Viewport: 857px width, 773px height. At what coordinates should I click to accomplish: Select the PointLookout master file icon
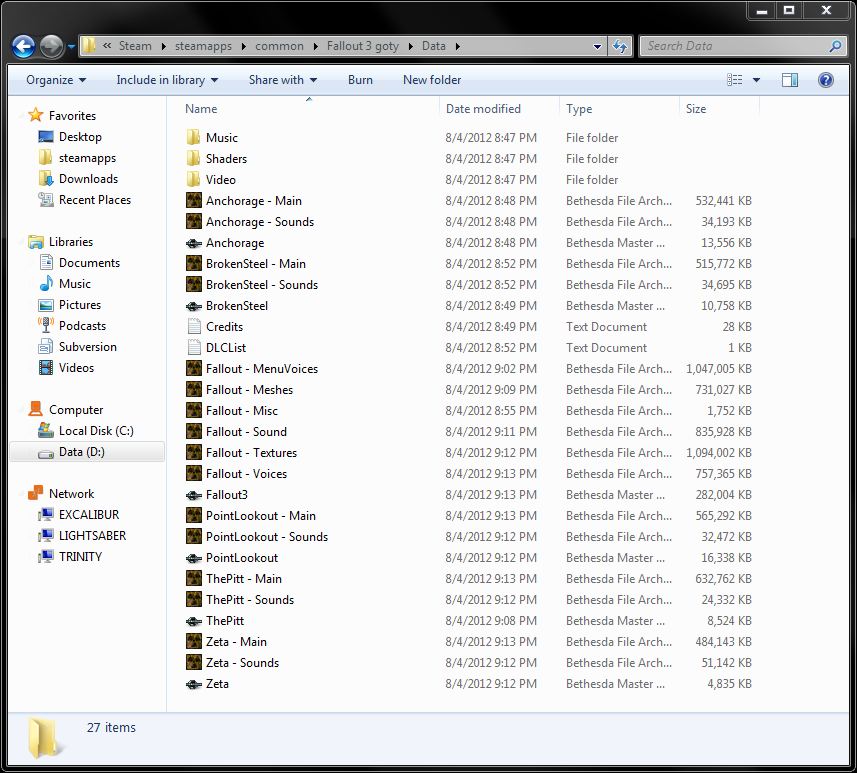pos(193,558)
